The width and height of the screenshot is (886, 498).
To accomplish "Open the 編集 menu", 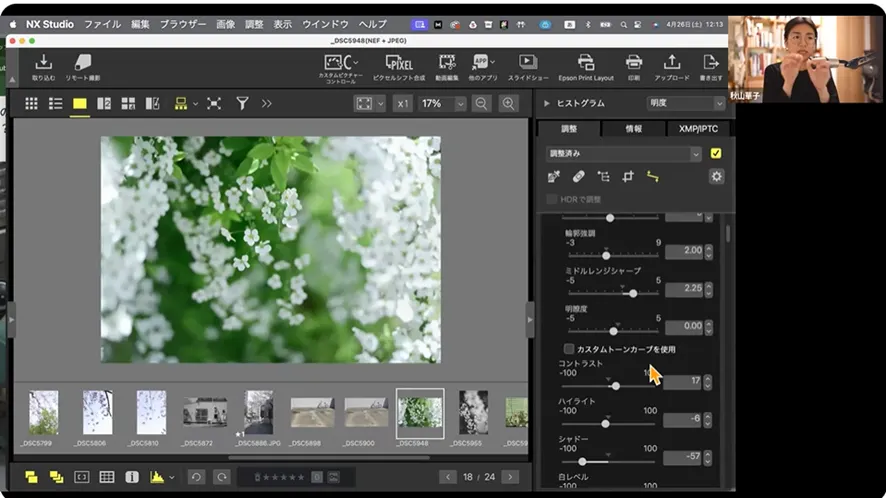I will pyautogui.click(x=140, y=24).
